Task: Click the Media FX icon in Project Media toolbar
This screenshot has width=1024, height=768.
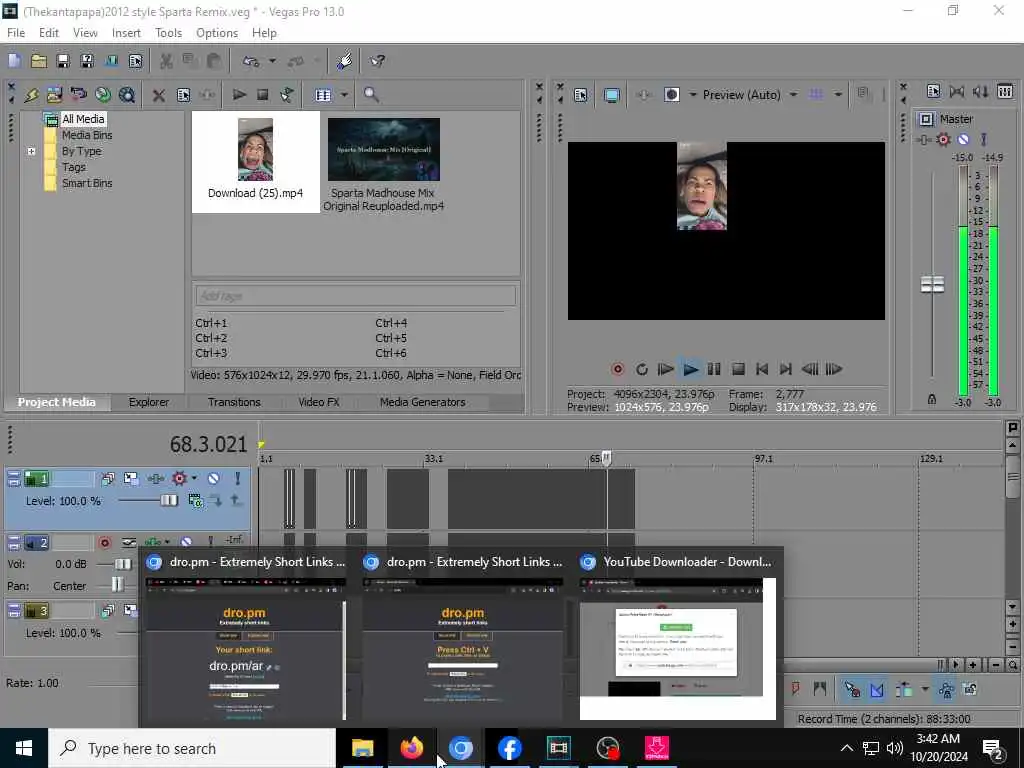Action: pyautogui.click(x=208, y=95)
